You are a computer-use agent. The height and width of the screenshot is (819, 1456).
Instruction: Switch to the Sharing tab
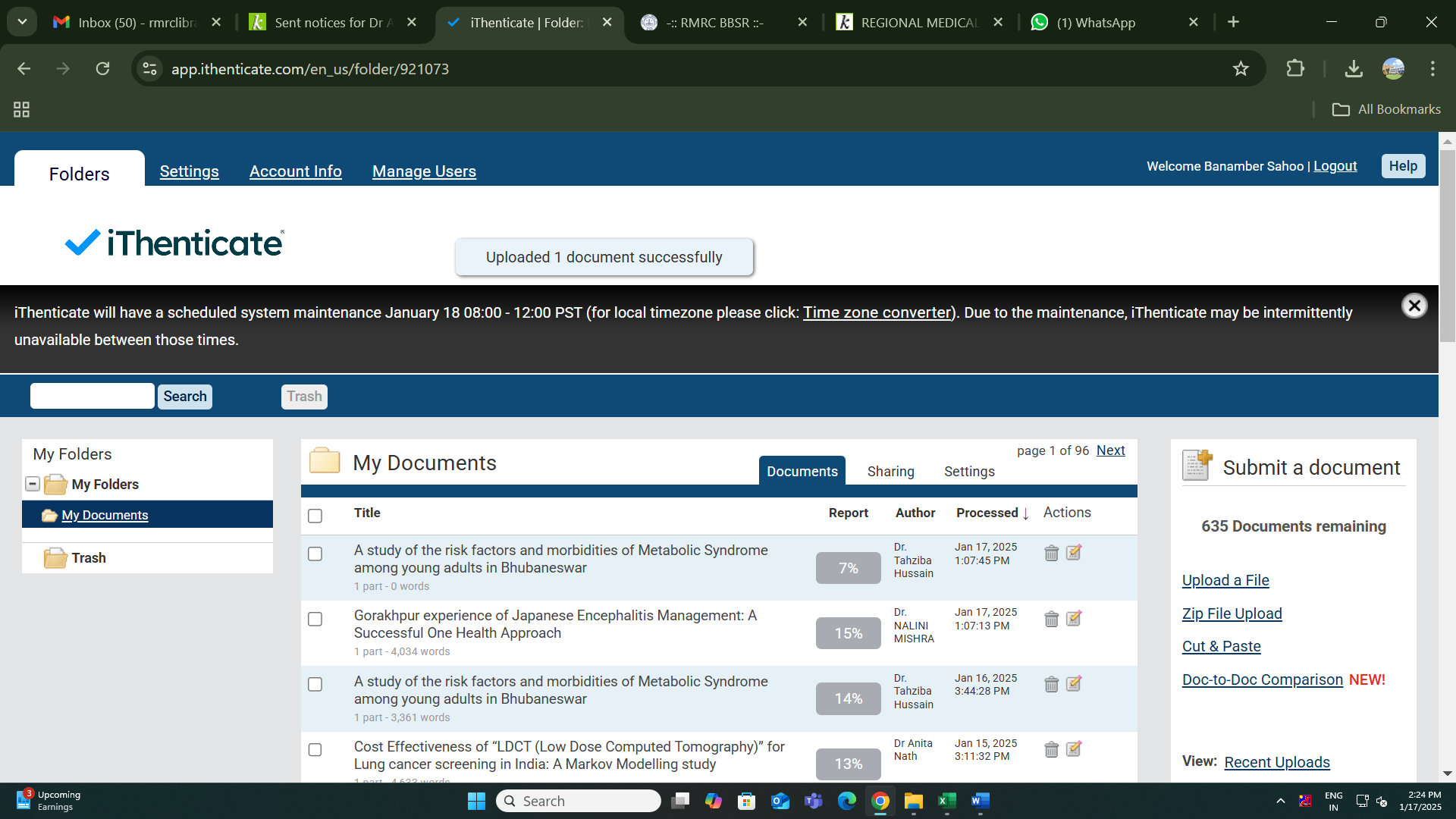tap(890, 471)
